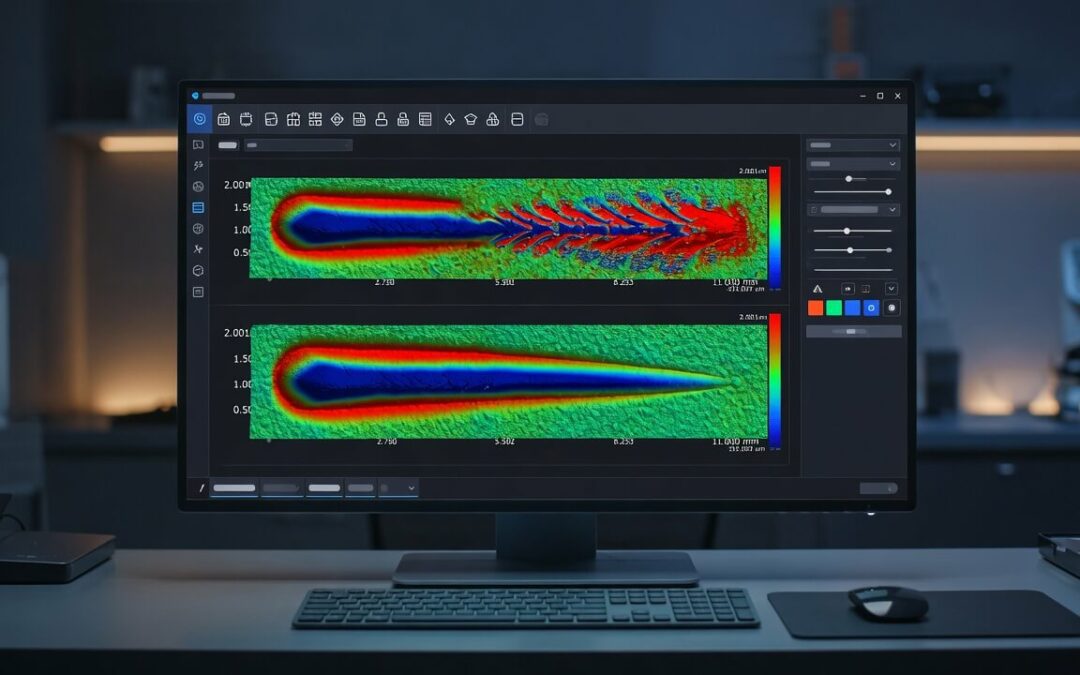Select the highlighted layers icon in left sidebar
Screen dimensions: 1080x675
point(198,207)
